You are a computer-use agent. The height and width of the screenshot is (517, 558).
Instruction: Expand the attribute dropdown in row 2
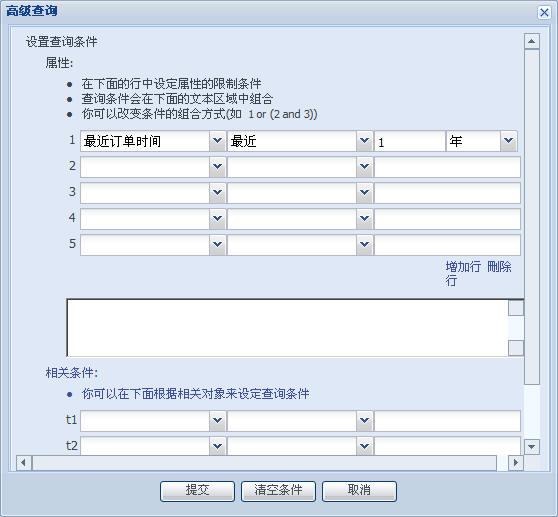pyautogui.click(x=217, y=167)
